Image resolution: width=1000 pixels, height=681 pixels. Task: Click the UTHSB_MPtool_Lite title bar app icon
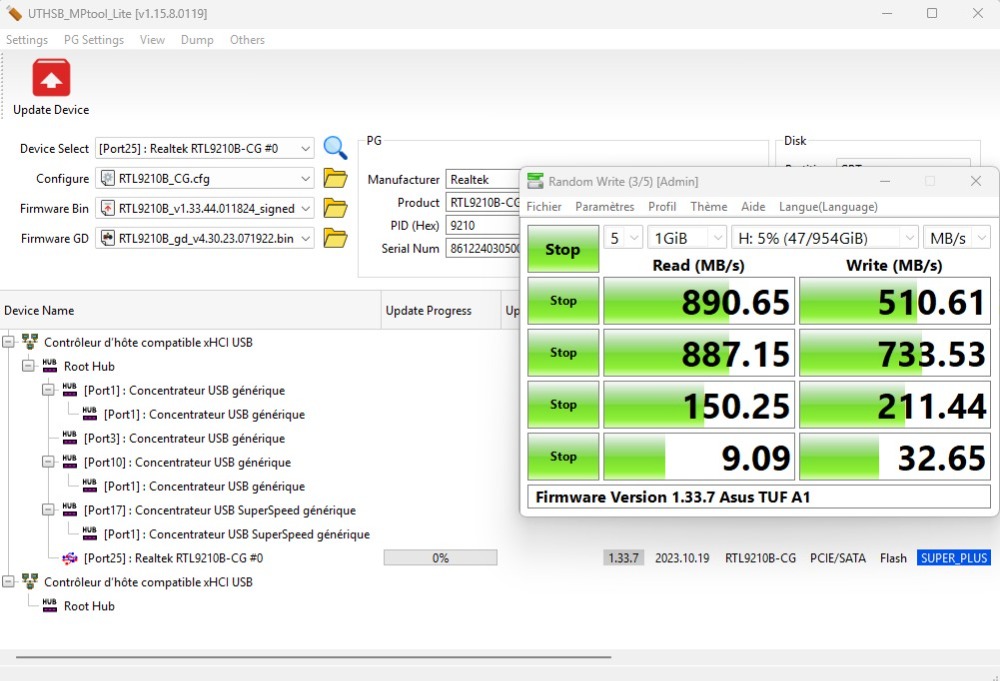point(14,13)
